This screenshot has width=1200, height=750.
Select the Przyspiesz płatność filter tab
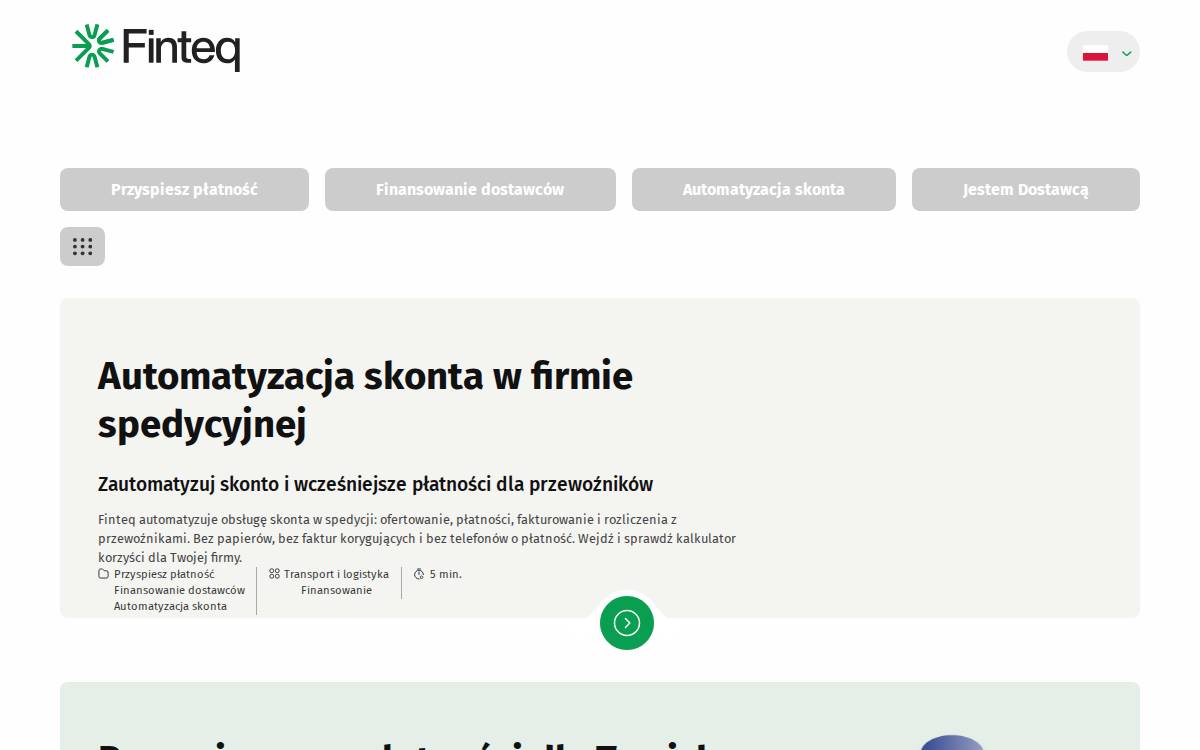pos(184,189)
